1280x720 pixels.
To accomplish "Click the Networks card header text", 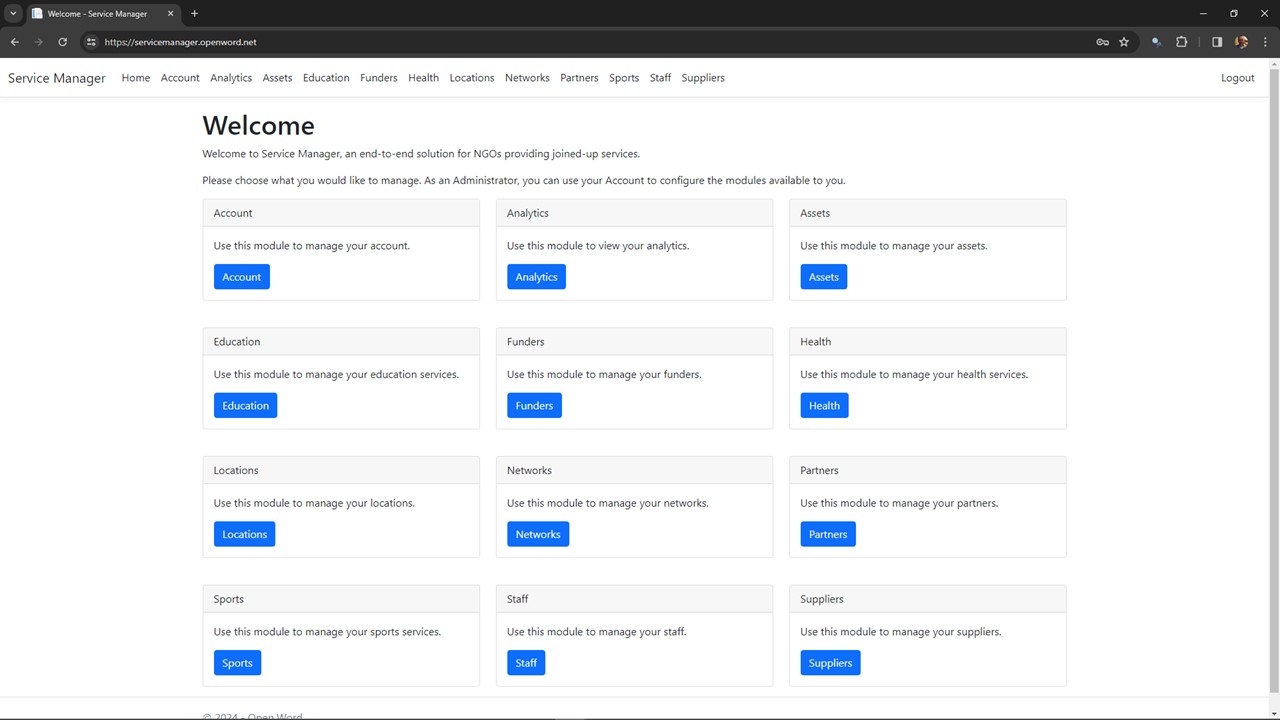I will [x=529, y=471].
